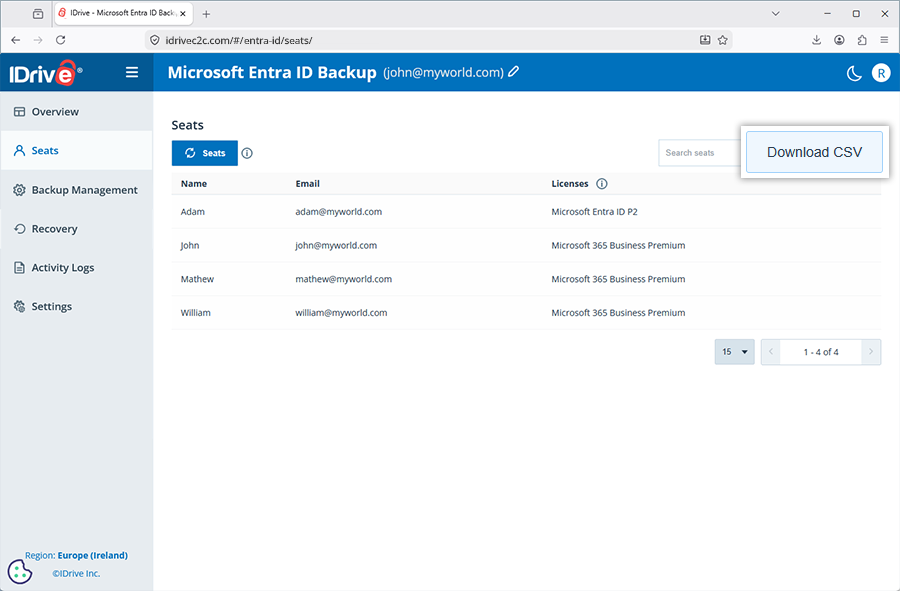Image resolution: width=900 pixels, height=591 pixels.
Task: Click the Activity Logs document icon
Action: tap(20, 267)
